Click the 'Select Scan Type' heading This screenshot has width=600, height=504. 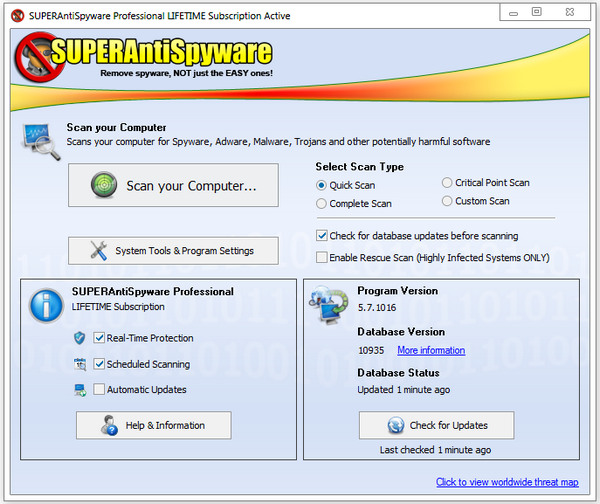tap(360, 166)
